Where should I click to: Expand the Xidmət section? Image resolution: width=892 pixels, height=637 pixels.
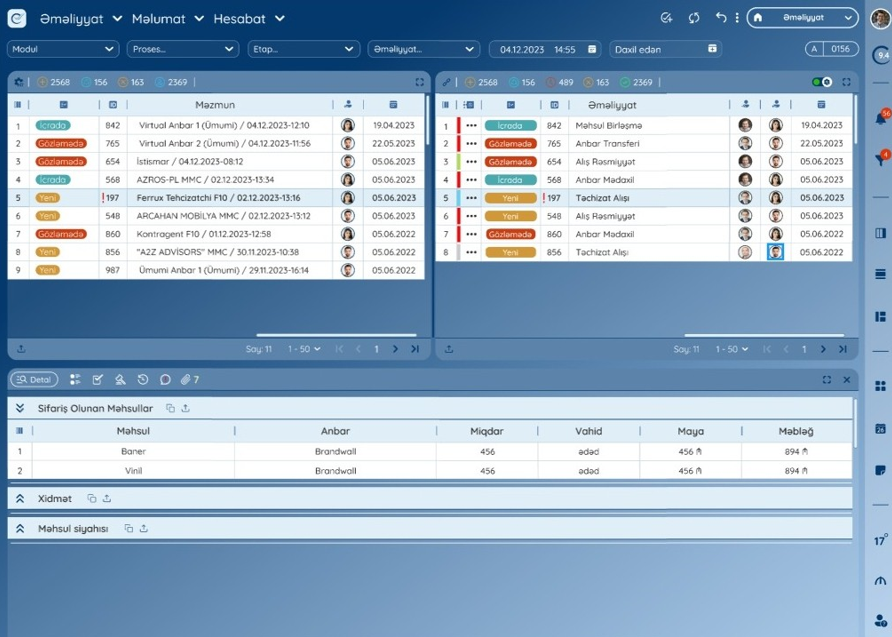tap(20, 498)
